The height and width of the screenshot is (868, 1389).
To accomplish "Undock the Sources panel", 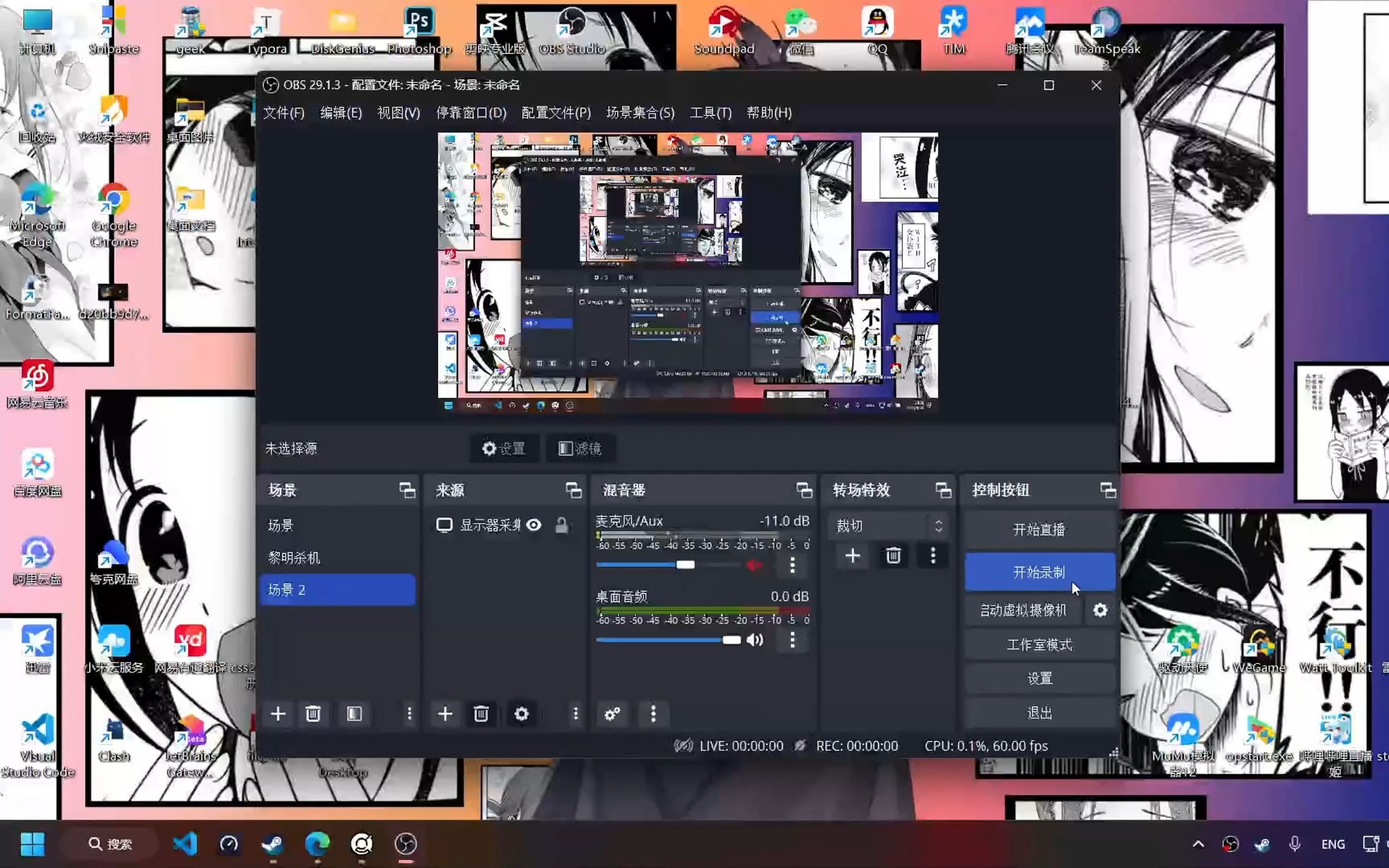I will pos(573,491).
